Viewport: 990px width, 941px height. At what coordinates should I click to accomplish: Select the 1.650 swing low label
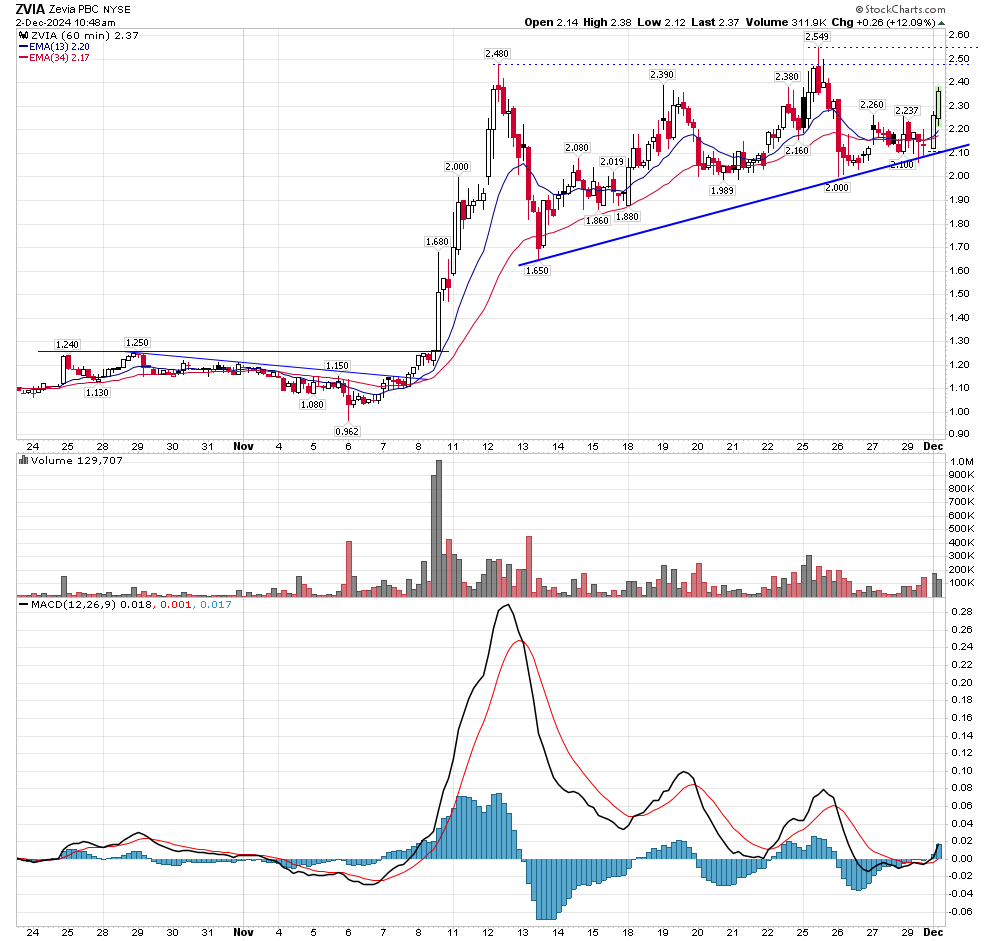coord(539,270)
